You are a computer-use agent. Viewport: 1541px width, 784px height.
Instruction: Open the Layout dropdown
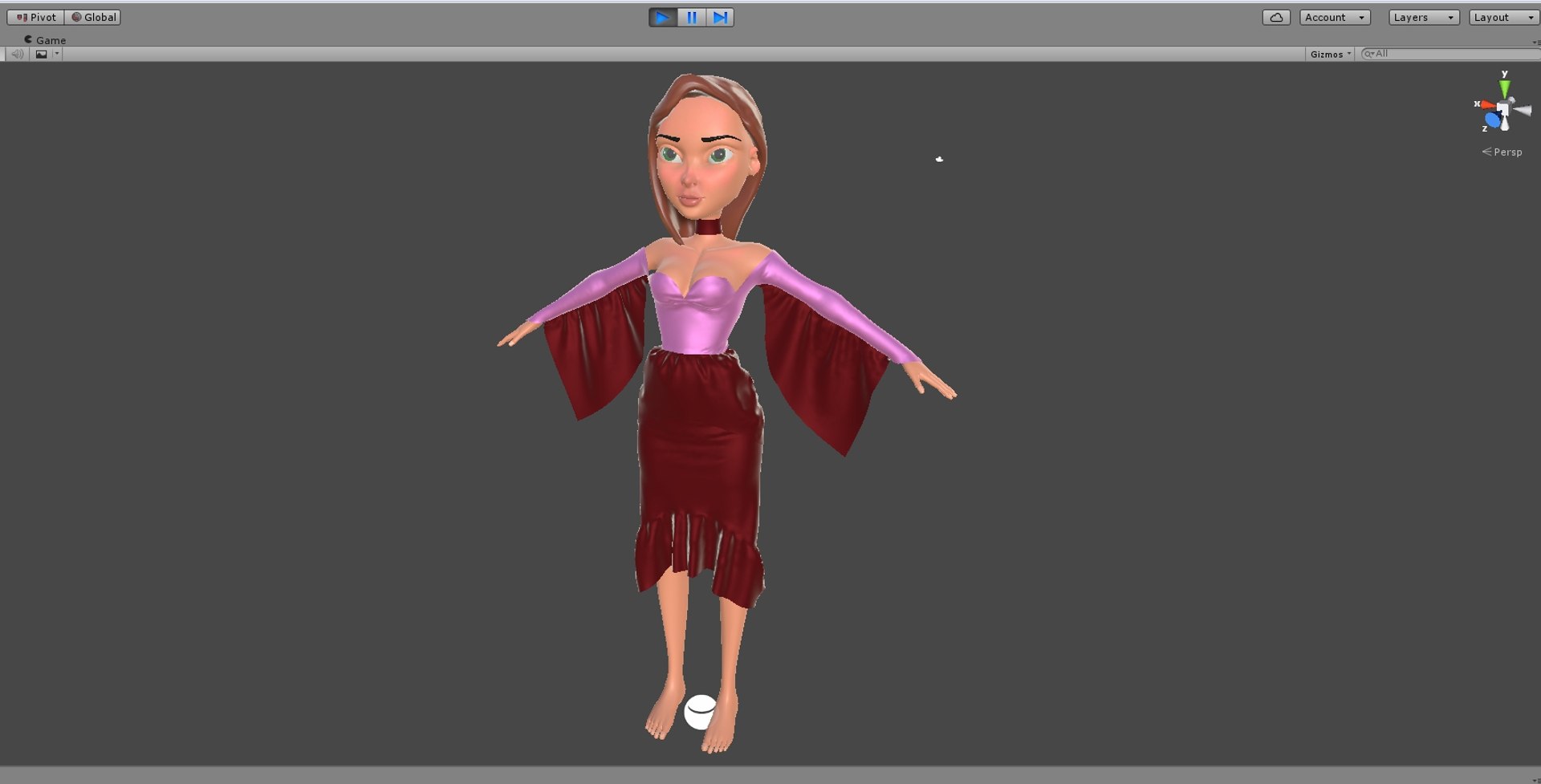point(1504,17)
